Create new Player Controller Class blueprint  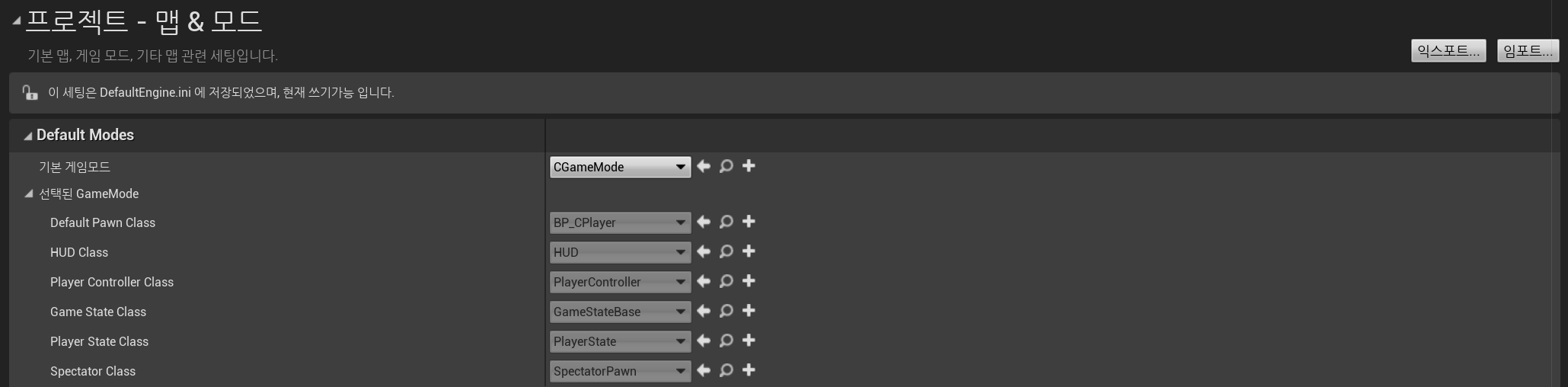[x=749, y=281]
